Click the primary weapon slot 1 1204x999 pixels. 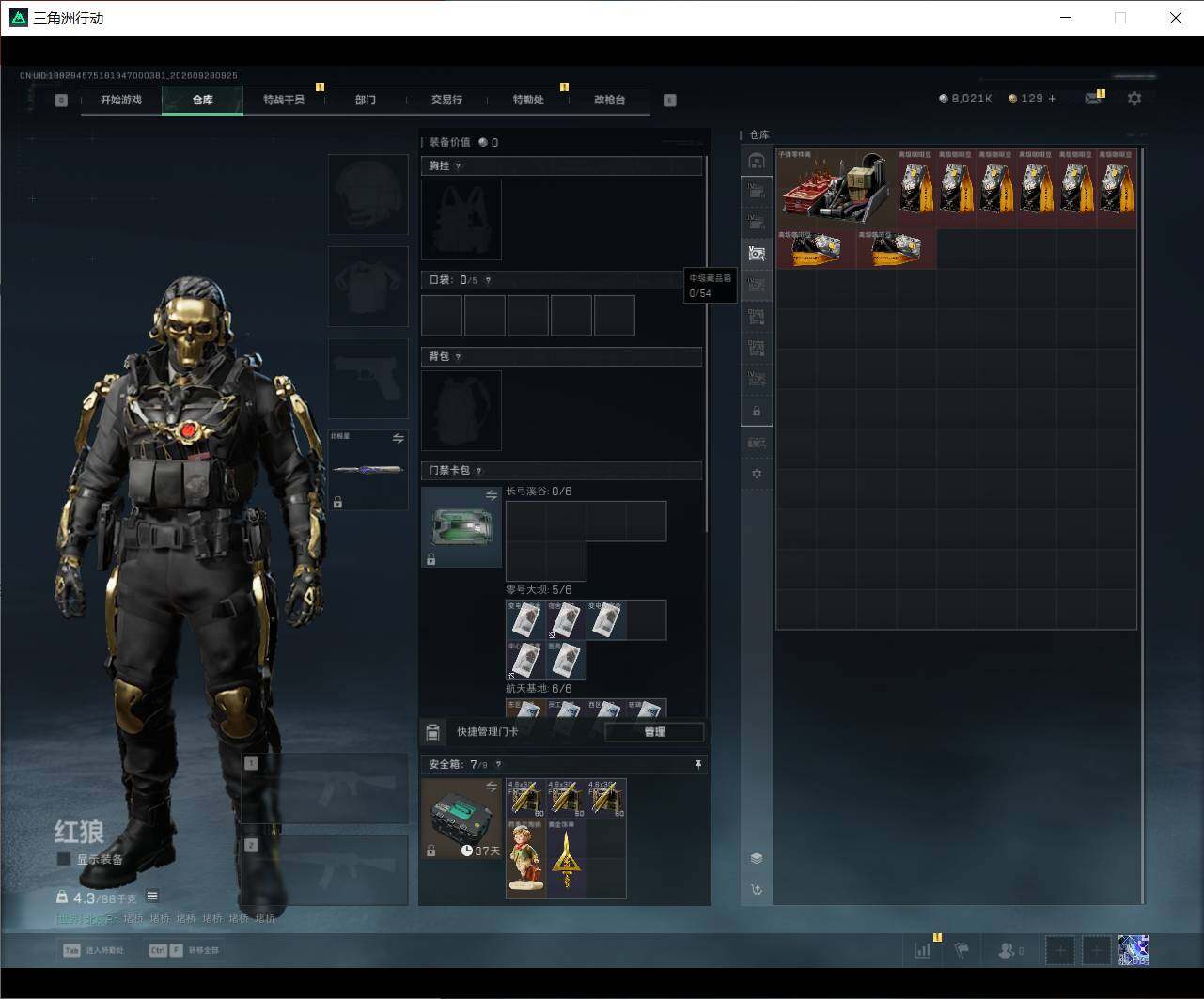[325, 788]
